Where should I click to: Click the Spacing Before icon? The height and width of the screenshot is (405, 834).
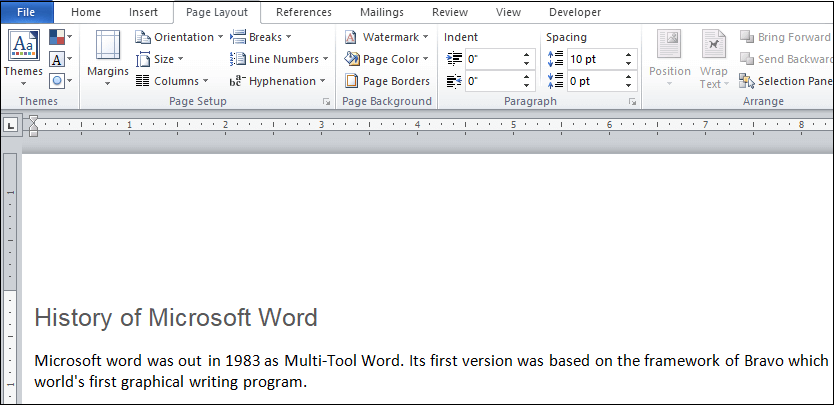pyautogui.click(x=555, y=59)
